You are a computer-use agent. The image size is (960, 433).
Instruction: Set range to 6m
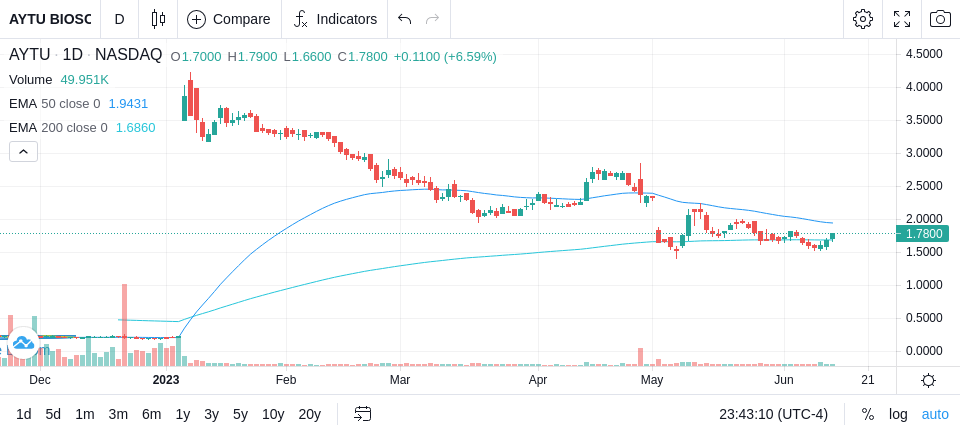pyautogui.click(x=151, y=415)
